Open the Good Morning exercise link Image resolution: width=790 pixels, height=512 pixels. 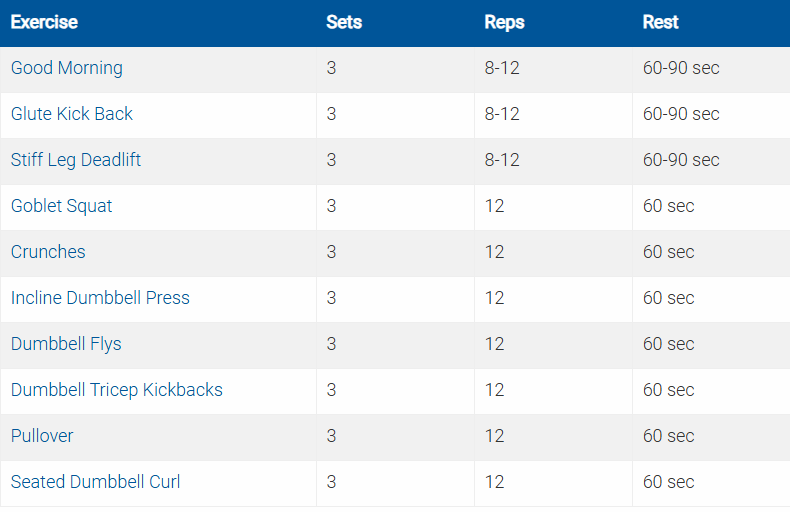(67, 69)
